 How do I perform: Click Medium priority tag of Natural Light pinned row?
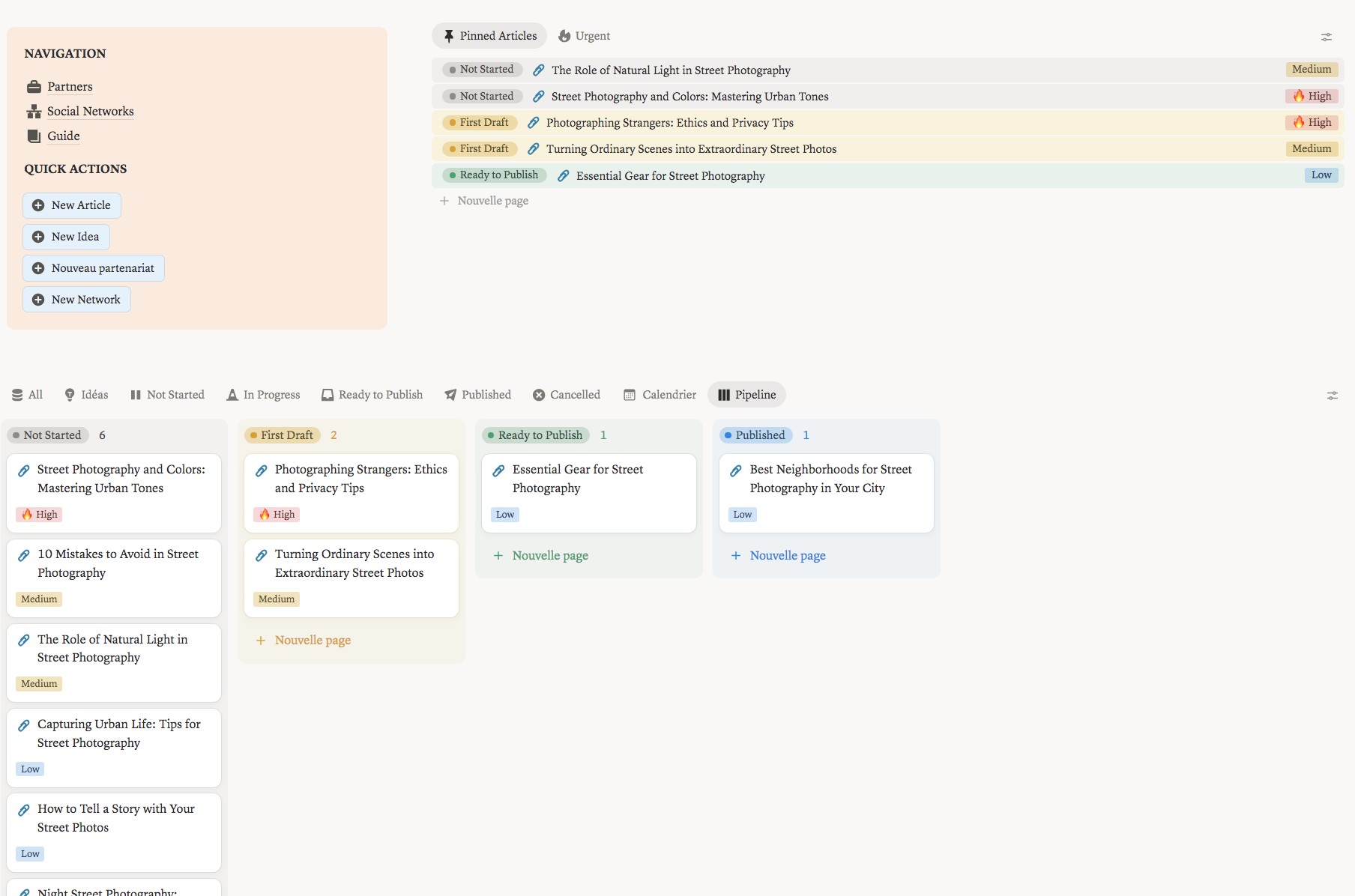point(1312,70)
